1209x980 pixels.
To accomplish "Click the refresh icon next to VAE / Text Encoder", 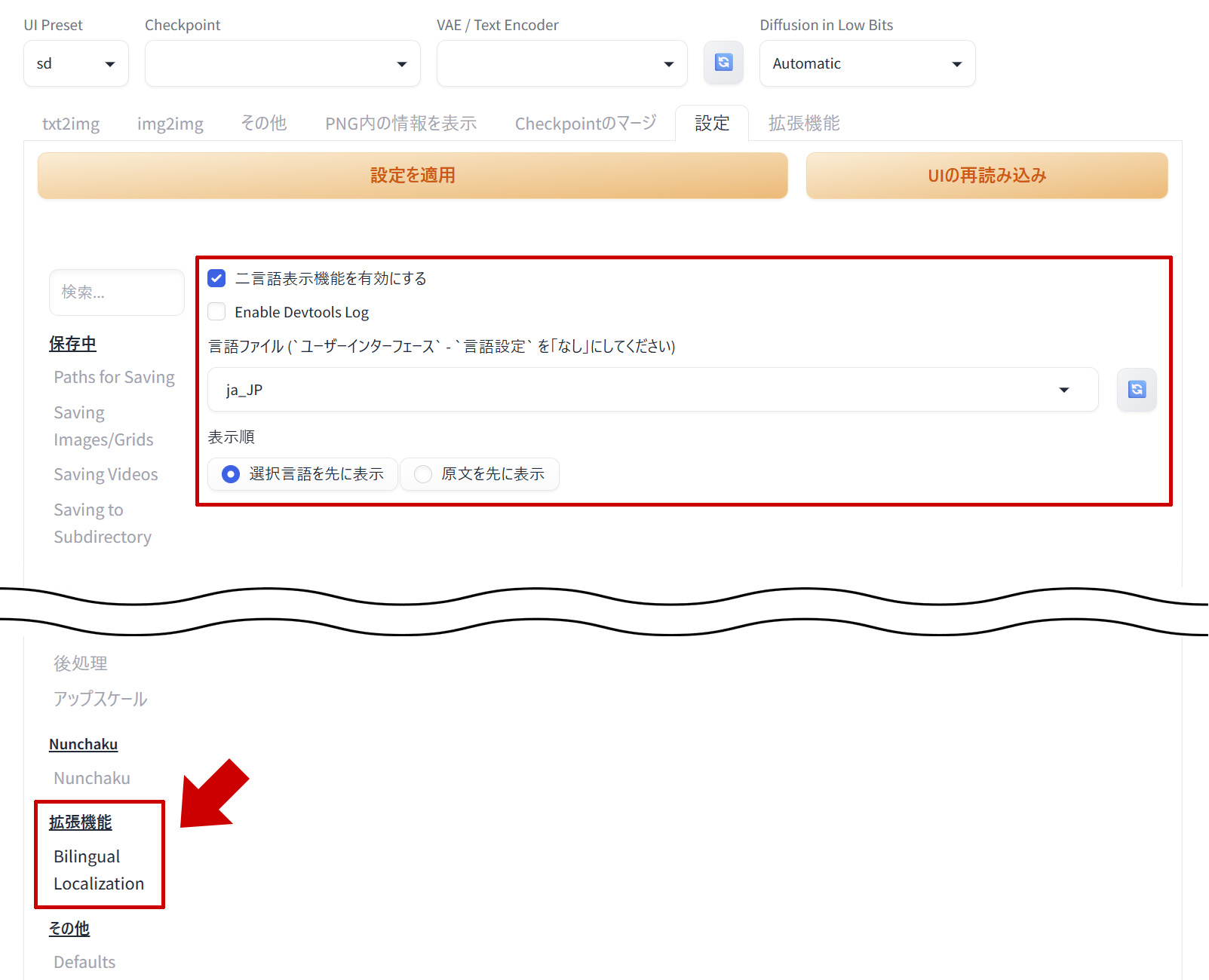I will 723,63.
